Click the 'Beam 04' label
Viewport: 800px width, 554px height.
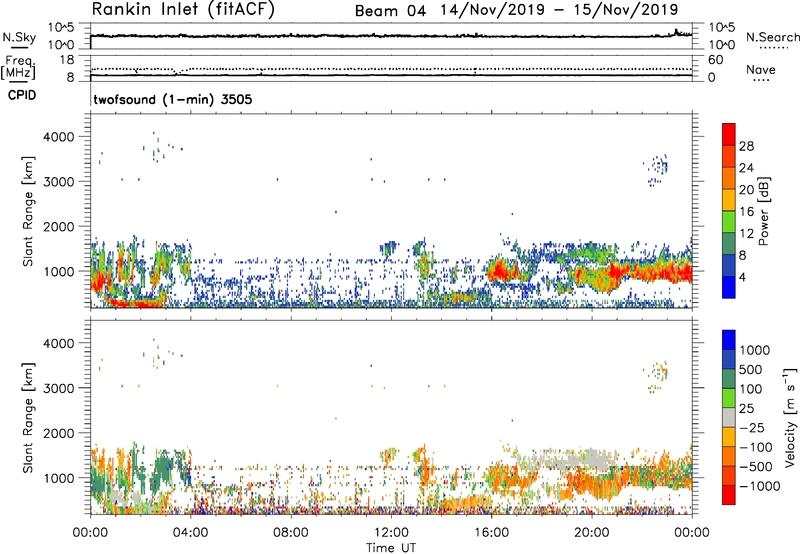point(390,11)
